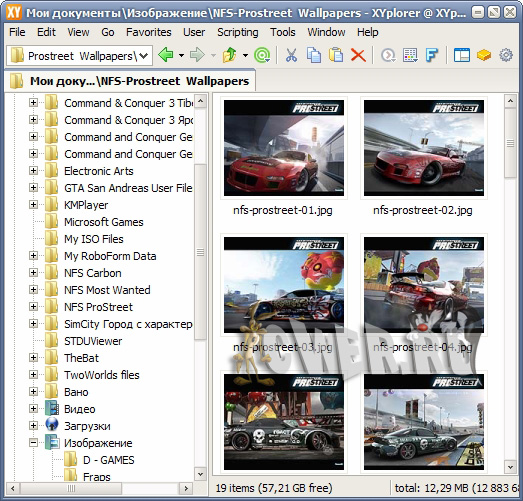Click the thumbnail pane scroll-down arrow

point(510,467)
